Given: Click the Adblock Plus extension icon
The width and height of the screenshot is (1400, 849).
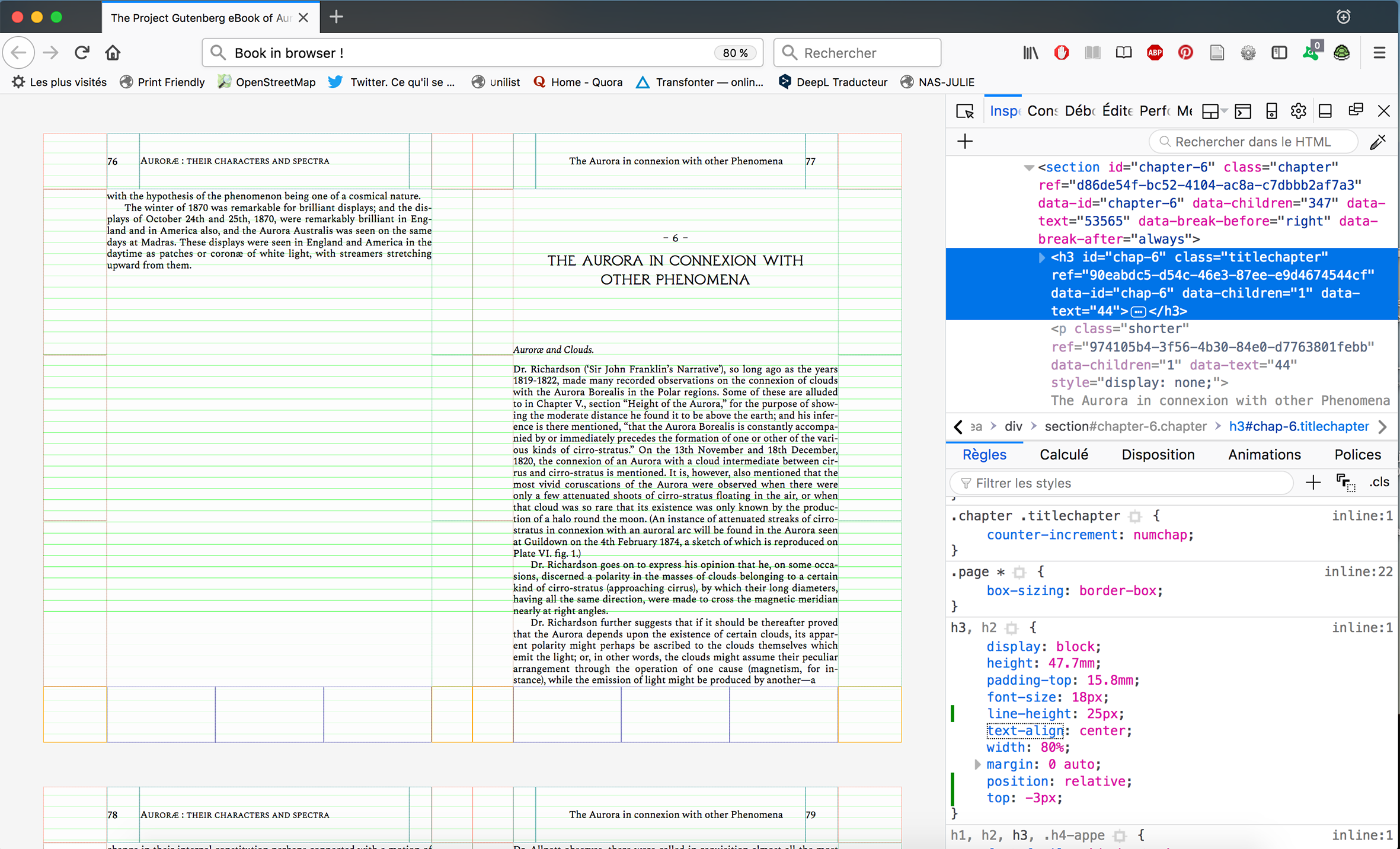Looking at the screenshot, I should [1154, 53].
